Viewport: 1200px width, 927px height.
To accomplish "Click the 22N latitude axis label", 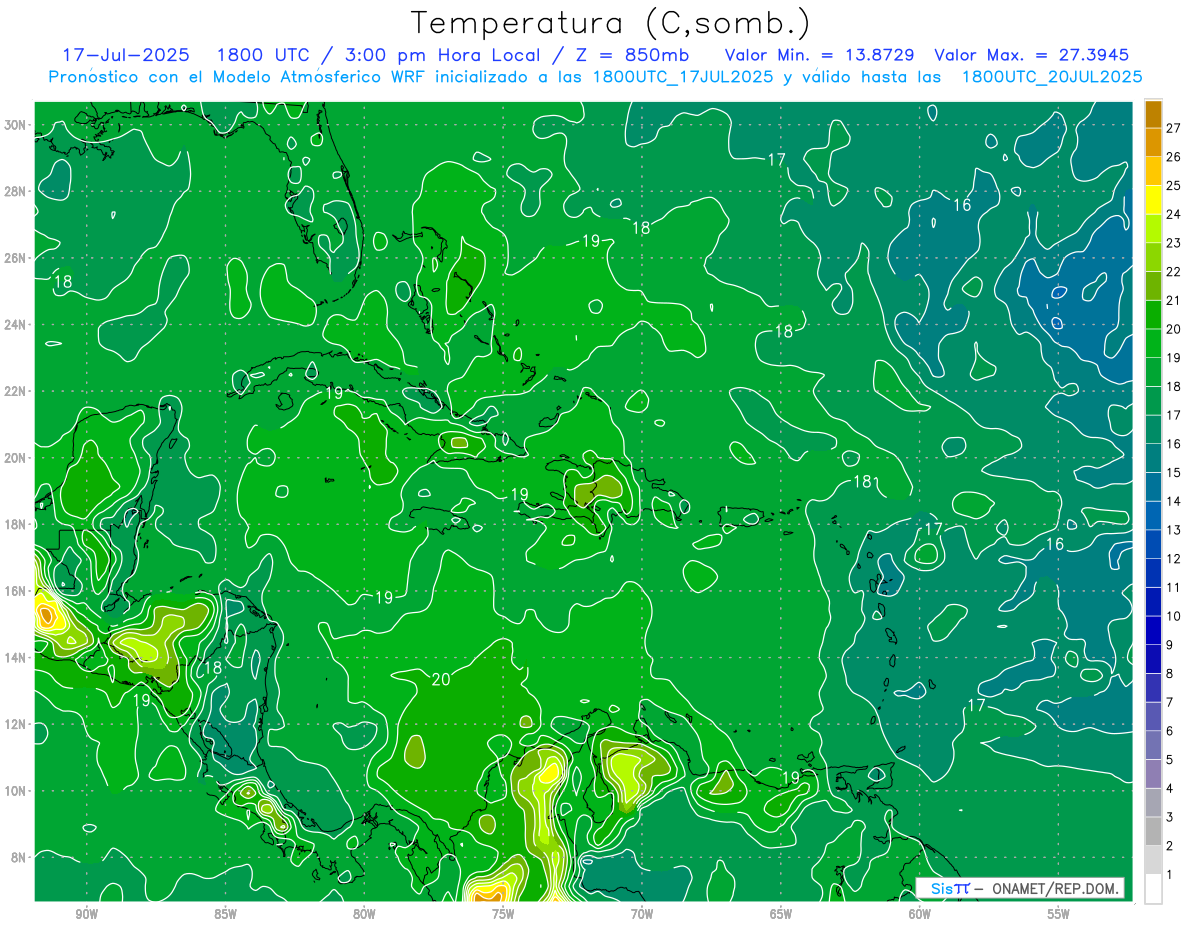I will (17, 391).
